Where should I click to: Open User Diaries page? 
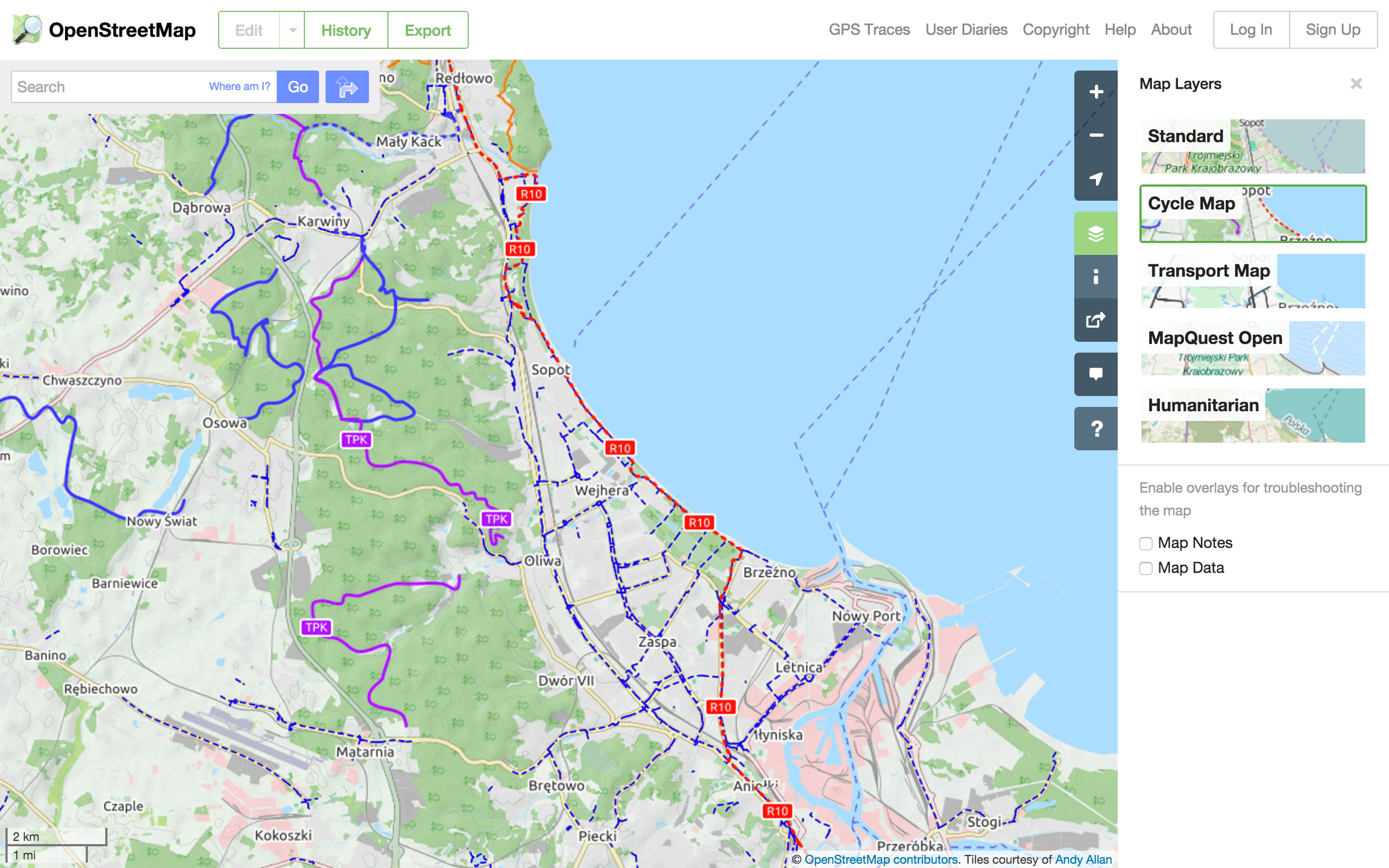point(966,30)
